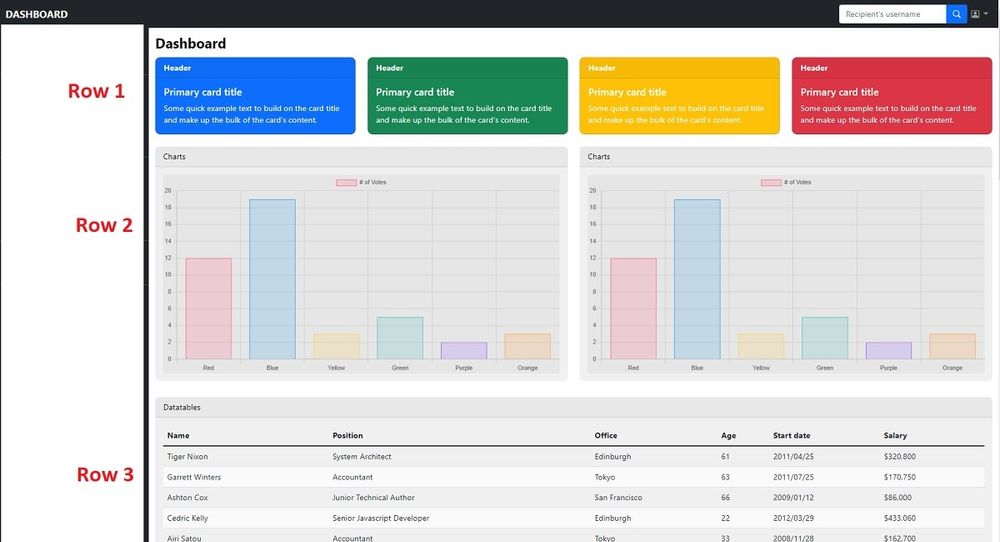Click the Red bar in right chart
Viewport: 1000px width, 542px height.
pyautogui.click(x=633, y=309)
